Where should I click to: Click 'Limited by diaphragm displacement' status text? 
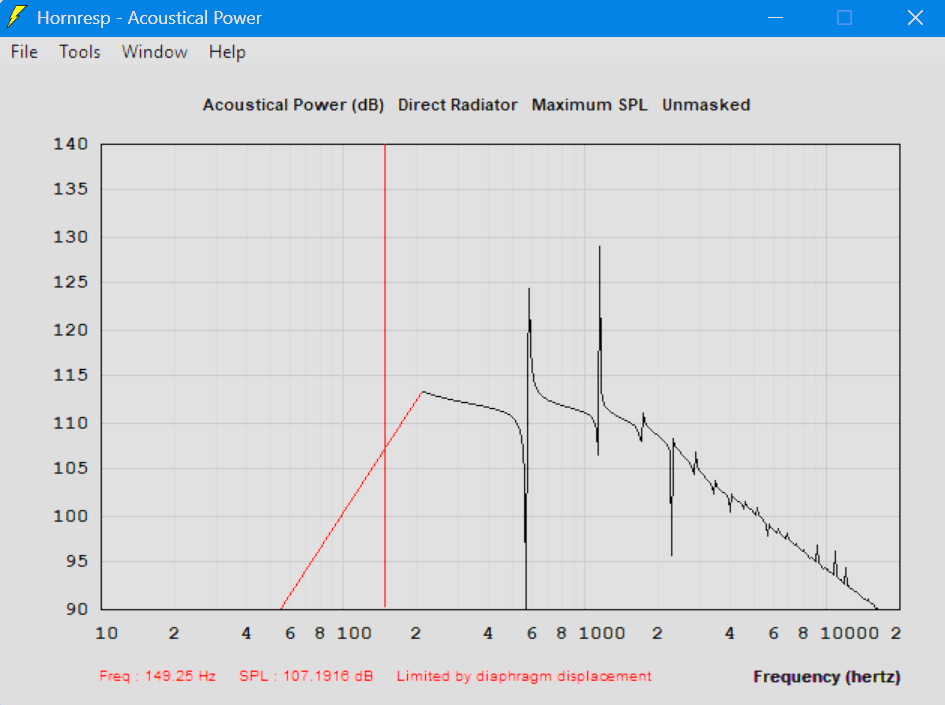524,676
